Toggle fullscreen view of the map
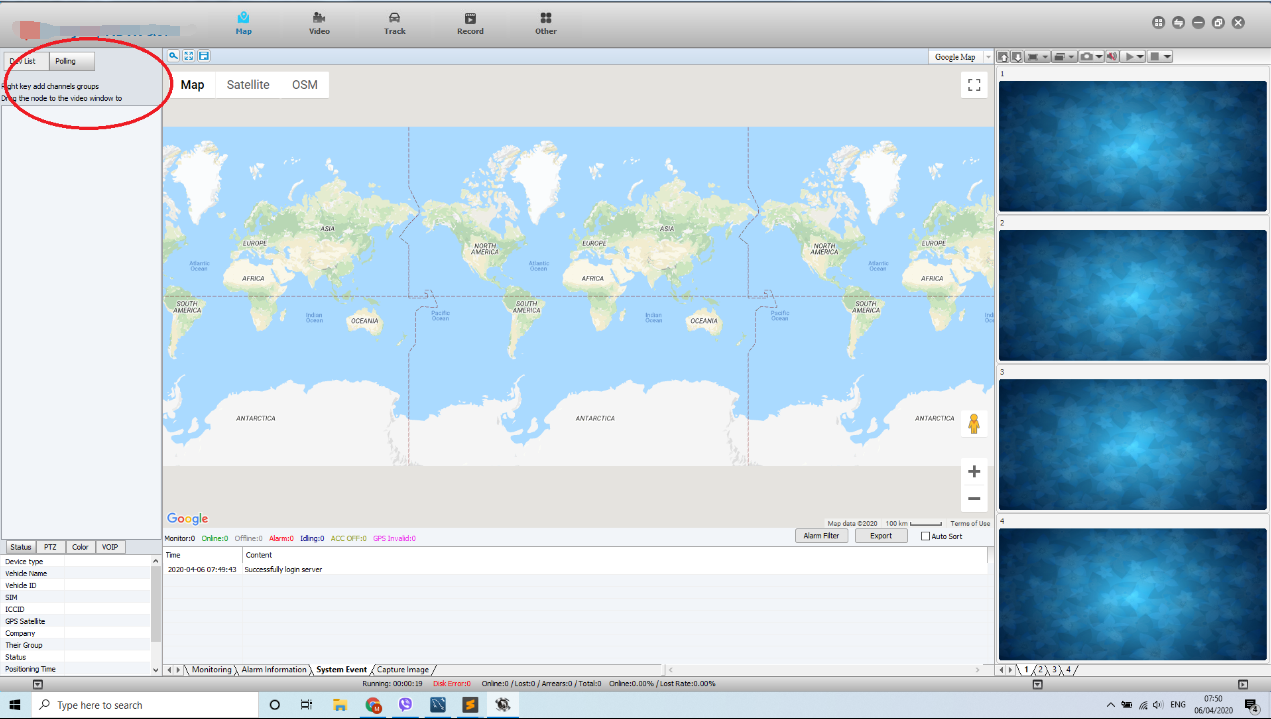Viewport: 1271px width, 719px height. pyautogui.click(x=974, y=85)
